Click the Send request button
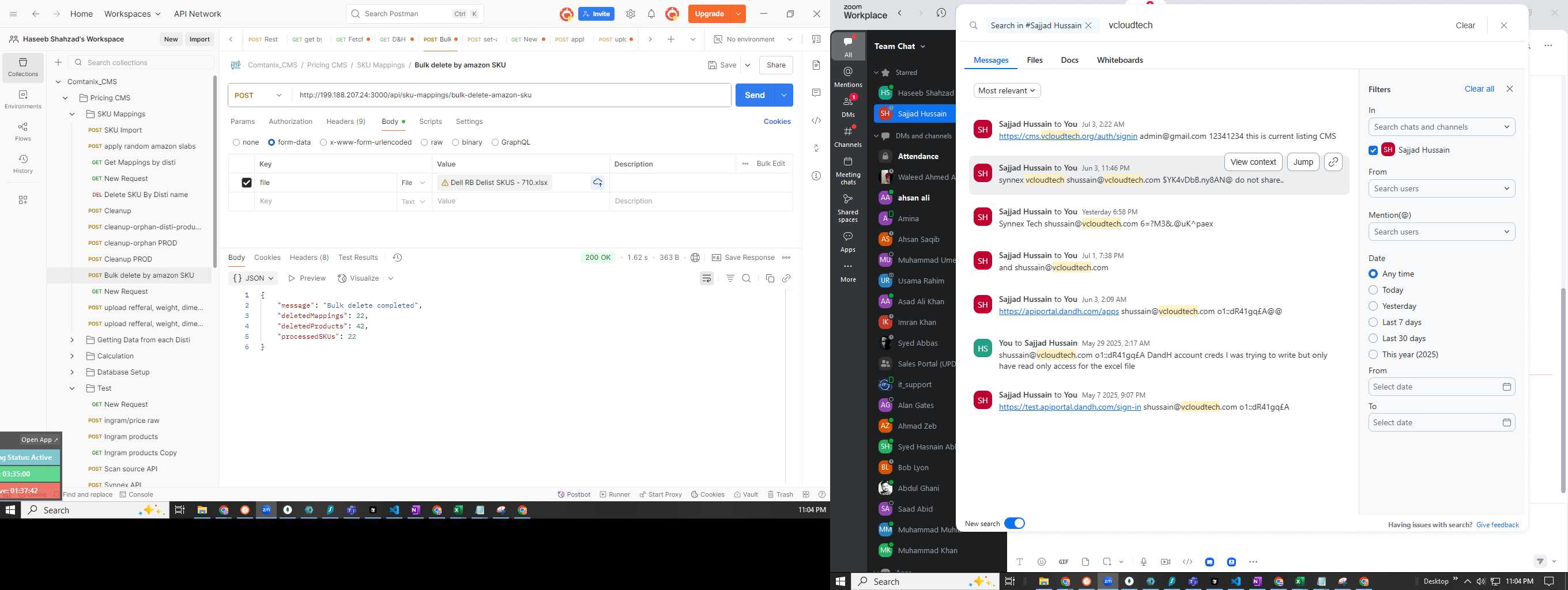This screenshot has width=1568, height=590. tap(755, 95)
